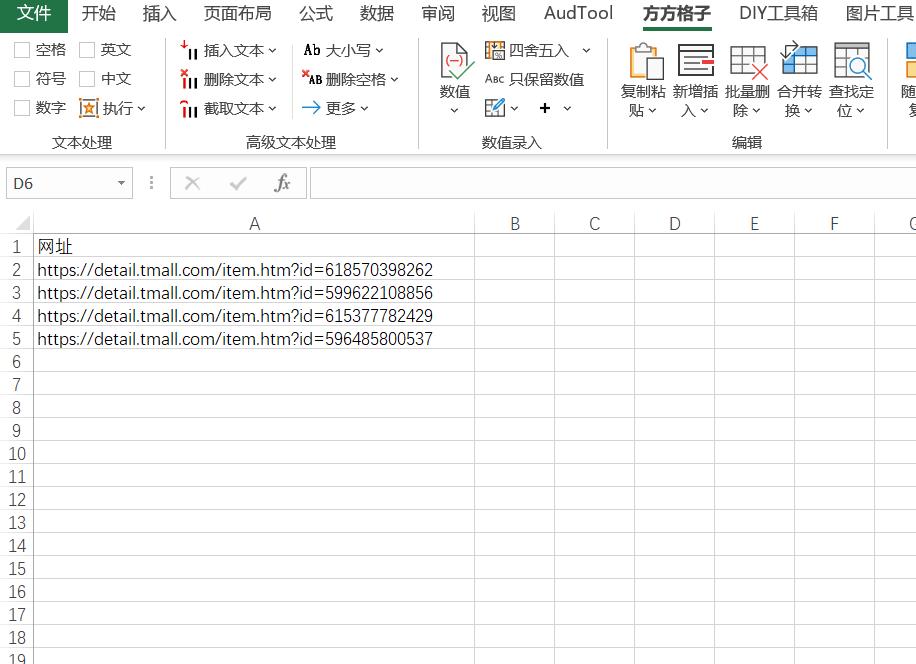Expand the 截取文本 dropdown chevron
The image size is (916, 664).
pos(272,109)
